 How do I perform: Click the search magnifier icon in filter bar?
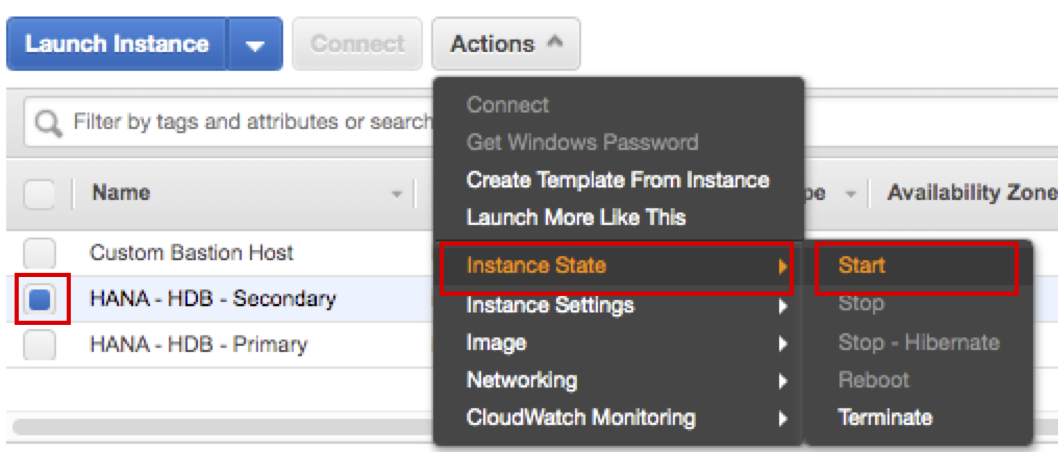[47, 123]
